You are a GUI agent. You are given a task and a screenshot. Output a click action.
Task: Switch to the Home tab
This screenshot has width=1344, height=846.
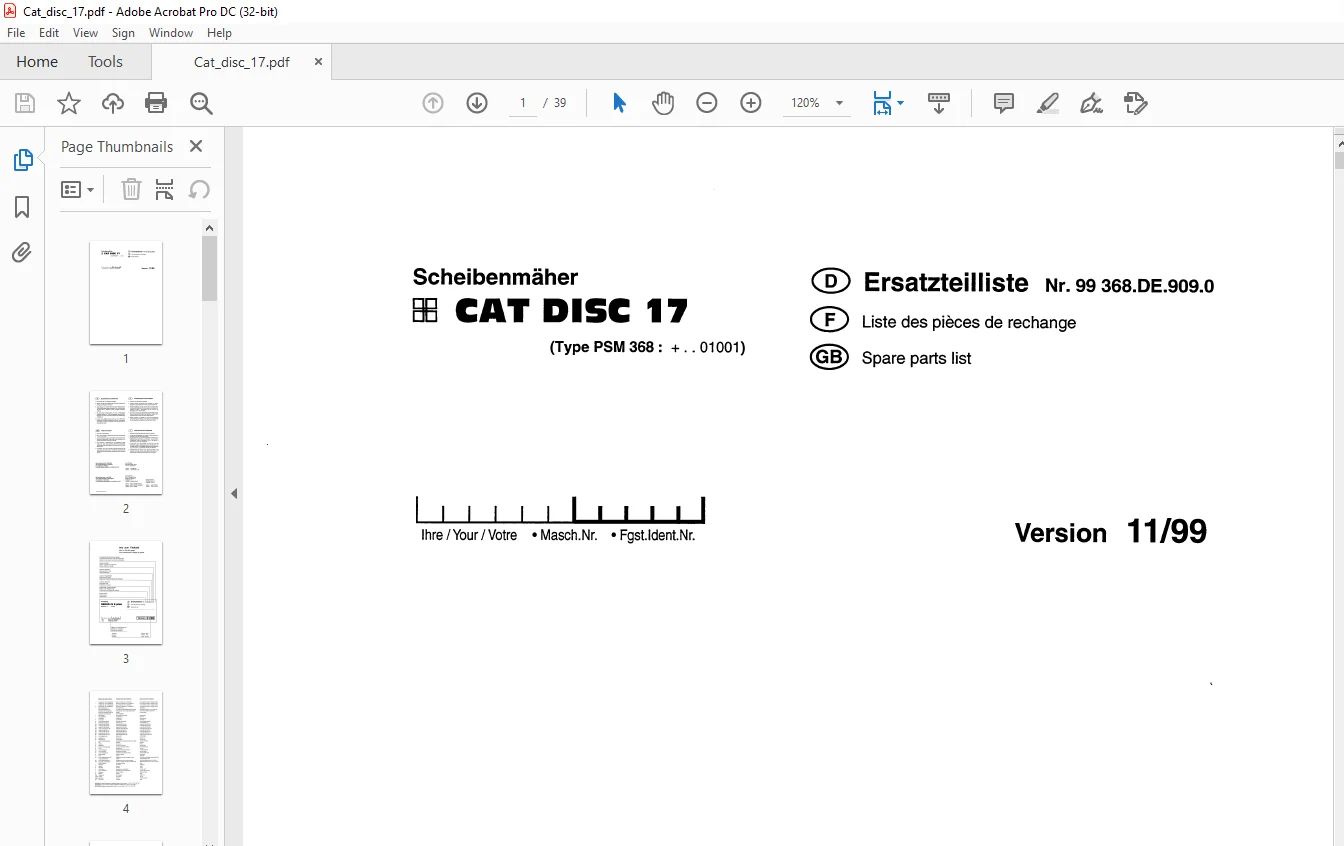(37, 62)
